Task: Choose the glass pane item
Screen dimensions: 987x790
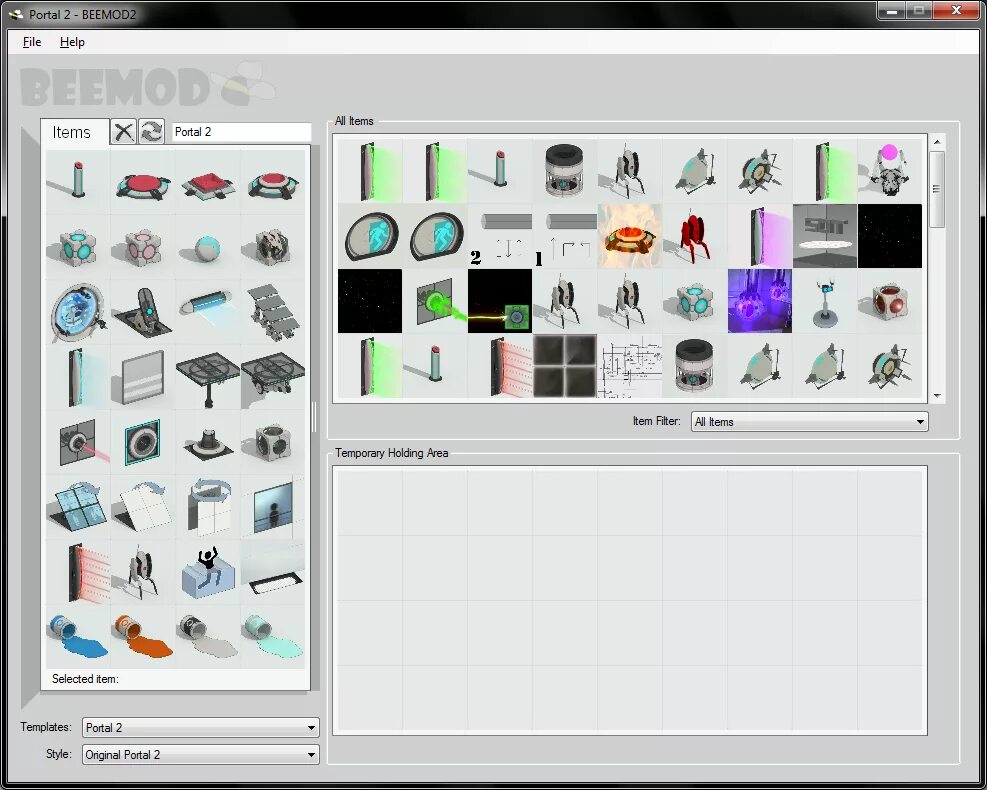Action: click(x=143, y=376)
